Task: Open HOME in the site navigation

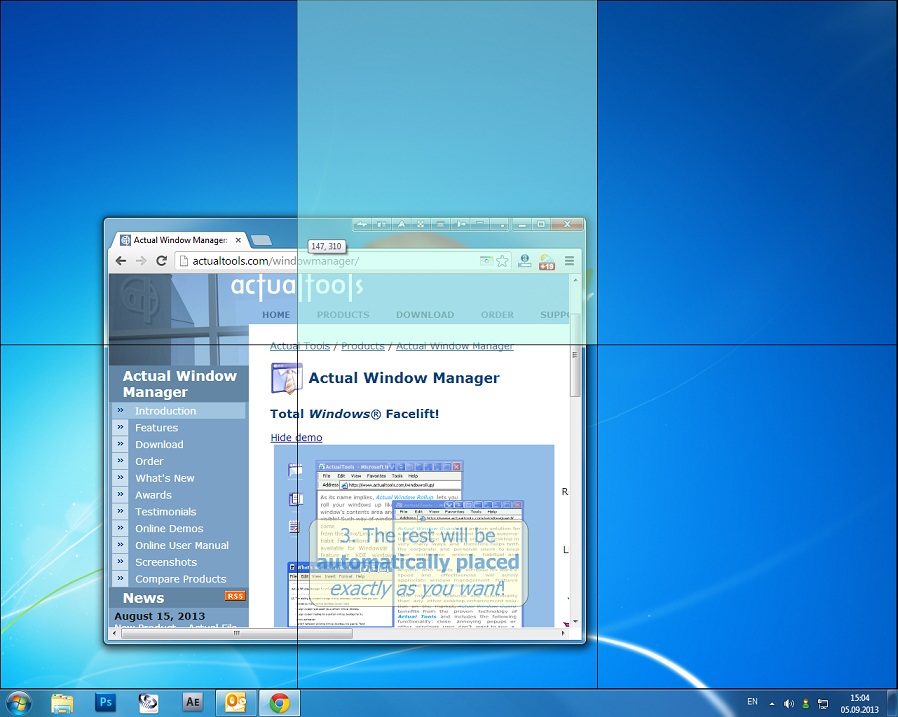Action: pyautogui.click(x=276, y=315)
